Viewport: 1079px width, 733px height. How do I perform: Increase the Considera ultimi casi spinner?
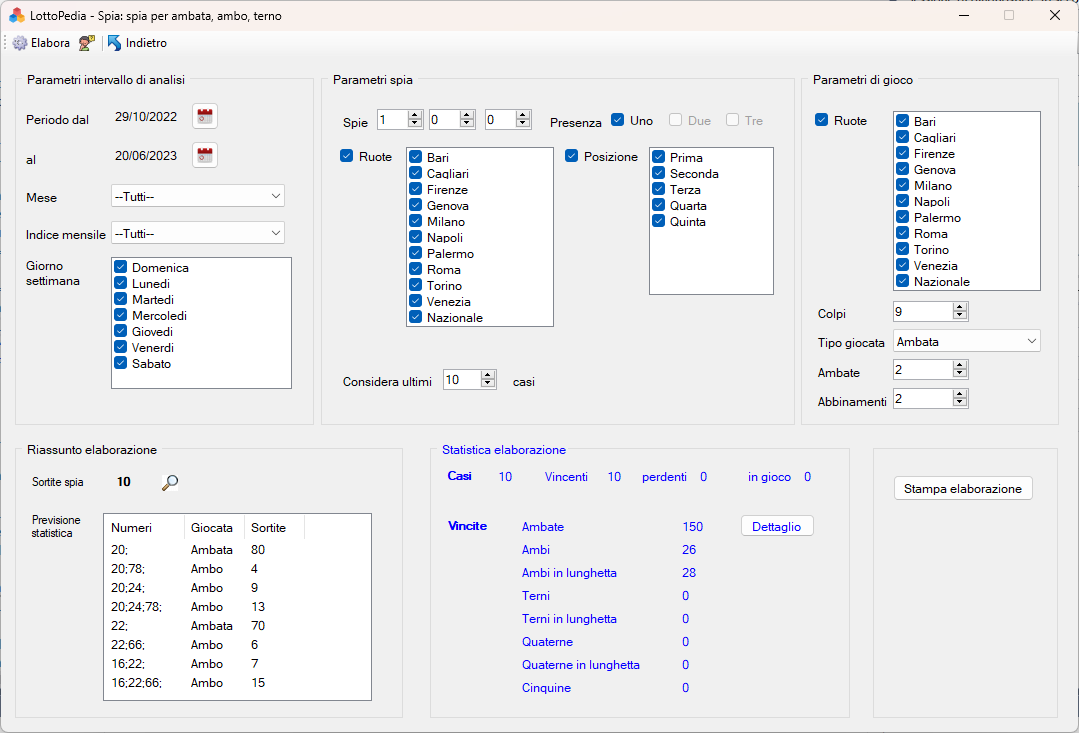point(488,375)
